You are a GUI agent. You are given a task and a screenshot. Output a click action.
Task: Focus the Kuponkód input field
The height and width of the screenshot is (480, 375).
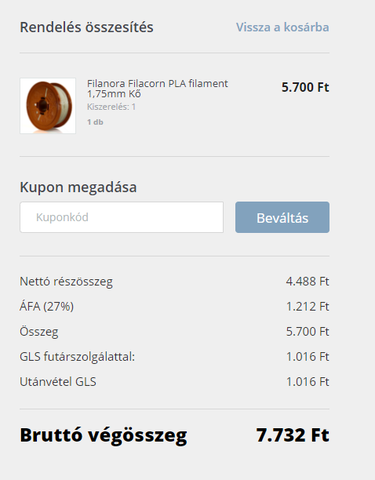tap(122, 217)
